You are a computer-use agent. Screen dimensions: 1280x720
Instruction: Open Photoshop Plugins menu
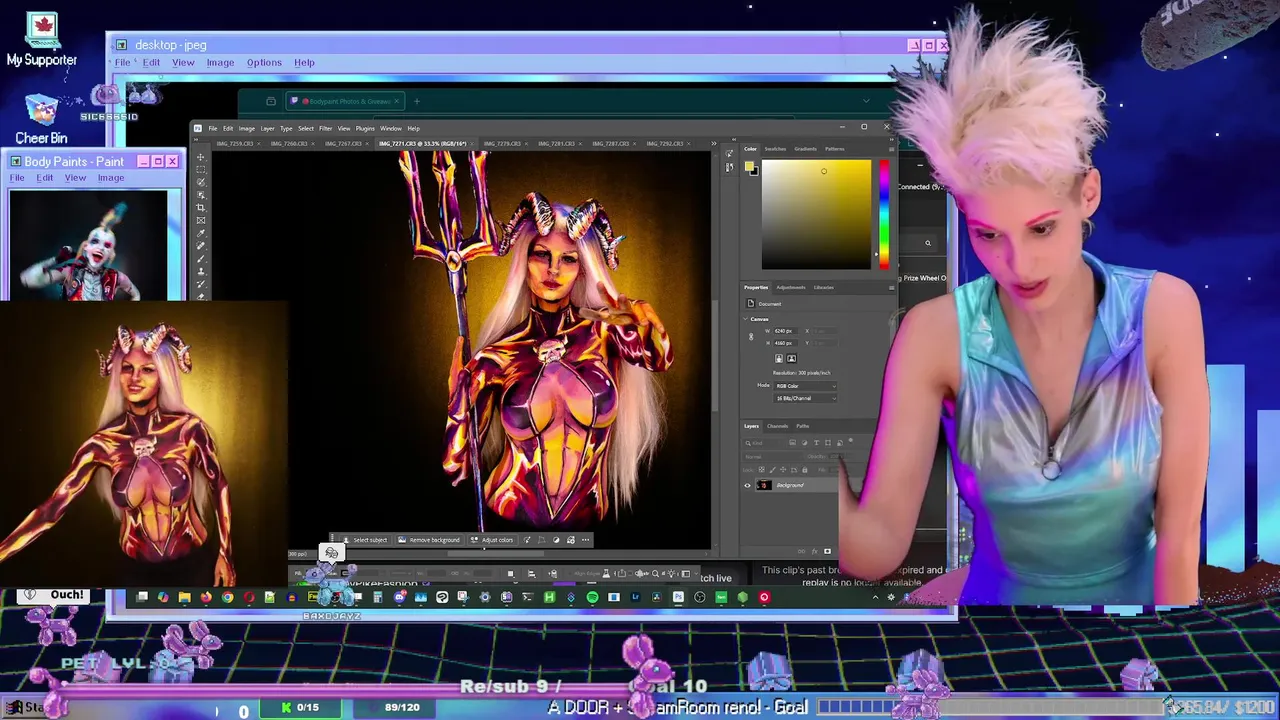pos(365,128)
